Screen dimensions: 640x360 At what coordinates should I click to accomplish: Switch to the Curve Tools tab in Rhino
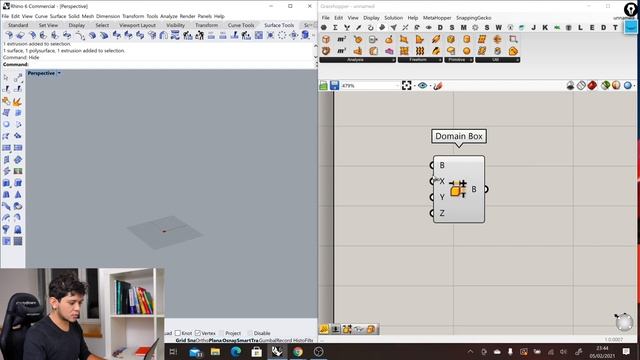click(241, 25)
